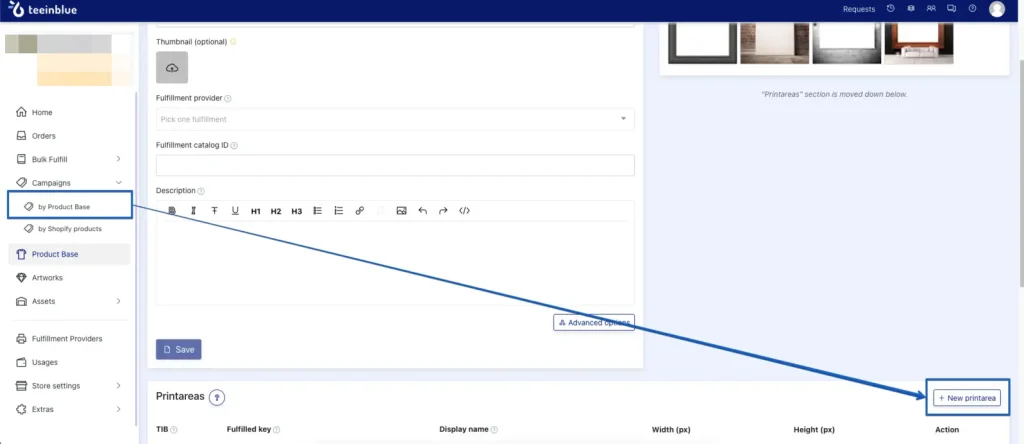Open the chat messages icon in header

(952, 8)
